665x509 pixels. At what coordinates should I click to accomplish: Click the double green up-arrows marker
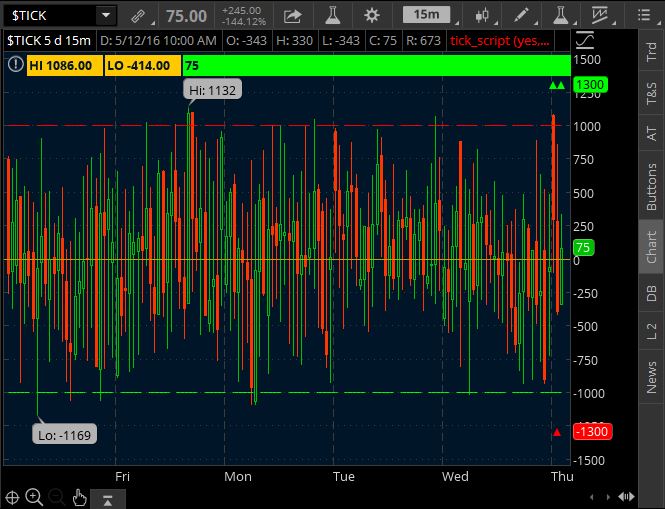[557, 86]
